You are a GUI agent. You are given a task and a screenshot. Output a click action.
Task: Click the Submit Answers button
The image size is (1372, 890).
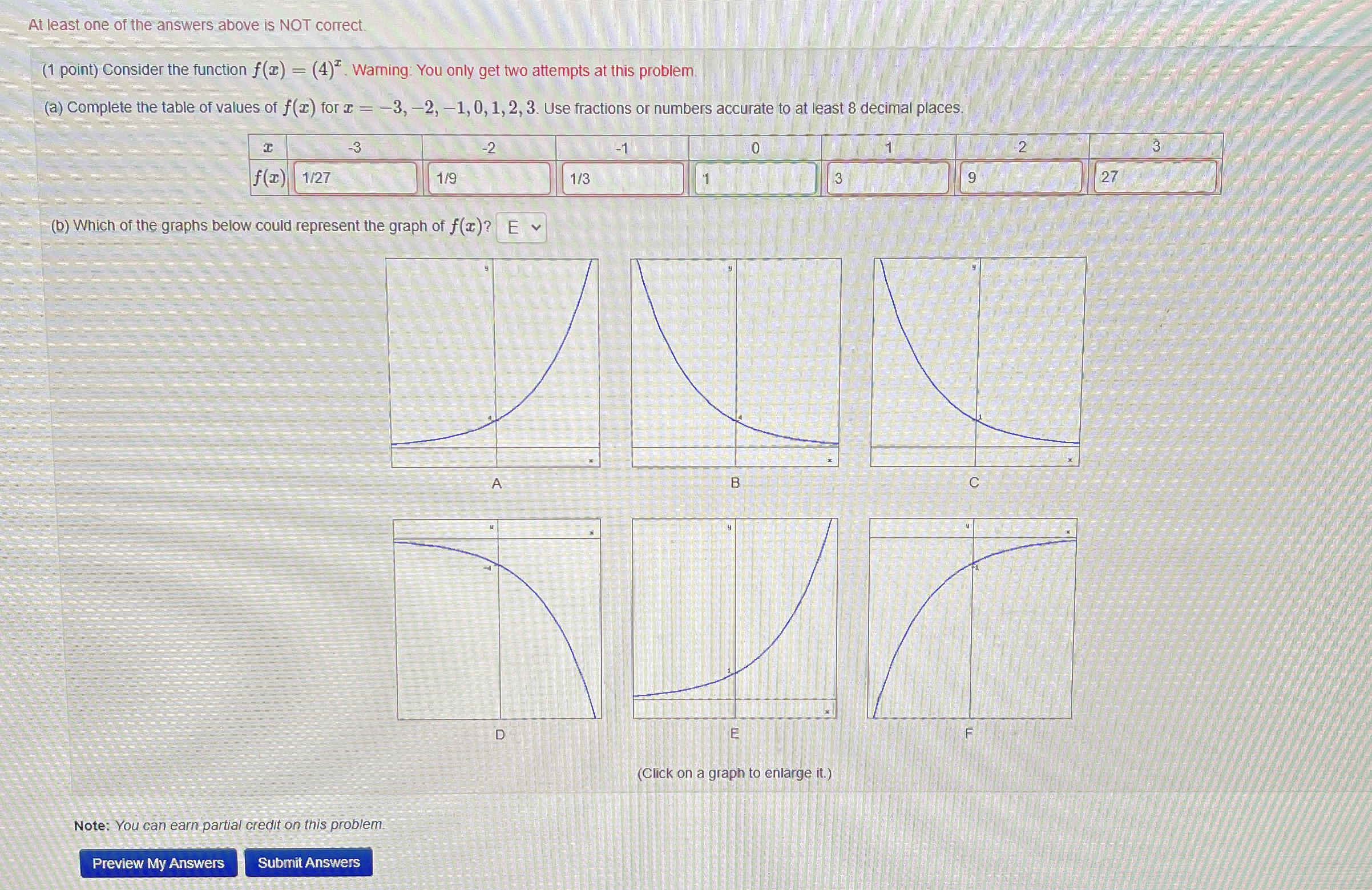pyautogui.click(x=308, y=863)
